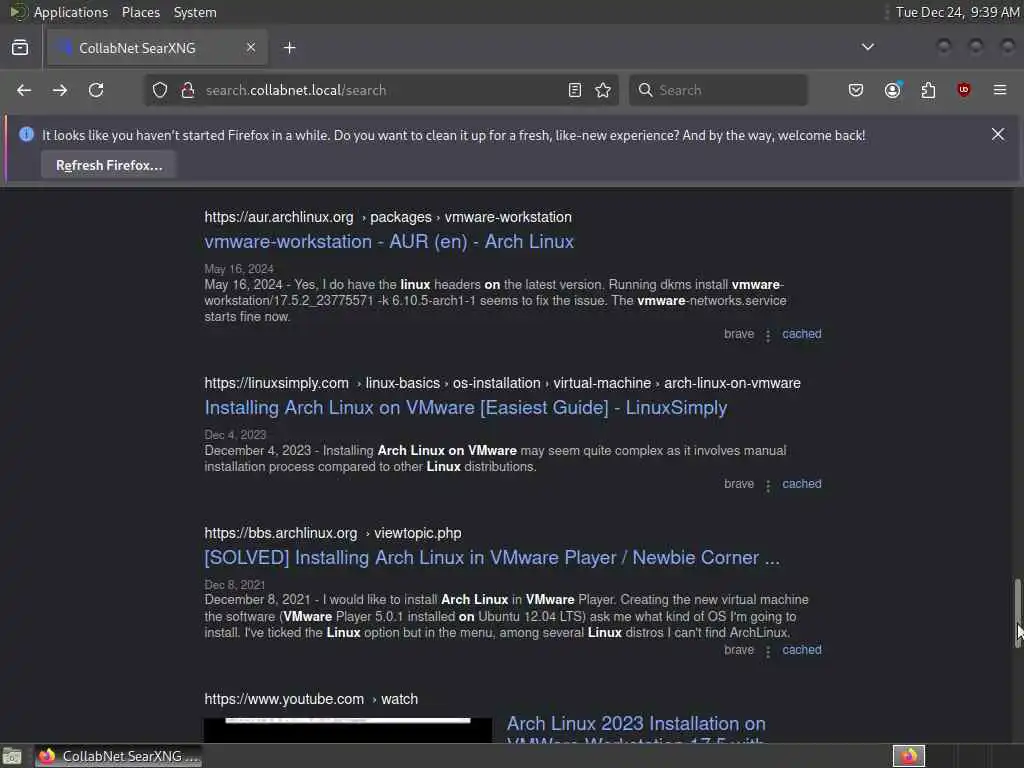Click the Applications menu logo icon
The height and width of the screenshot is (768, 1024).
[17, 12]
